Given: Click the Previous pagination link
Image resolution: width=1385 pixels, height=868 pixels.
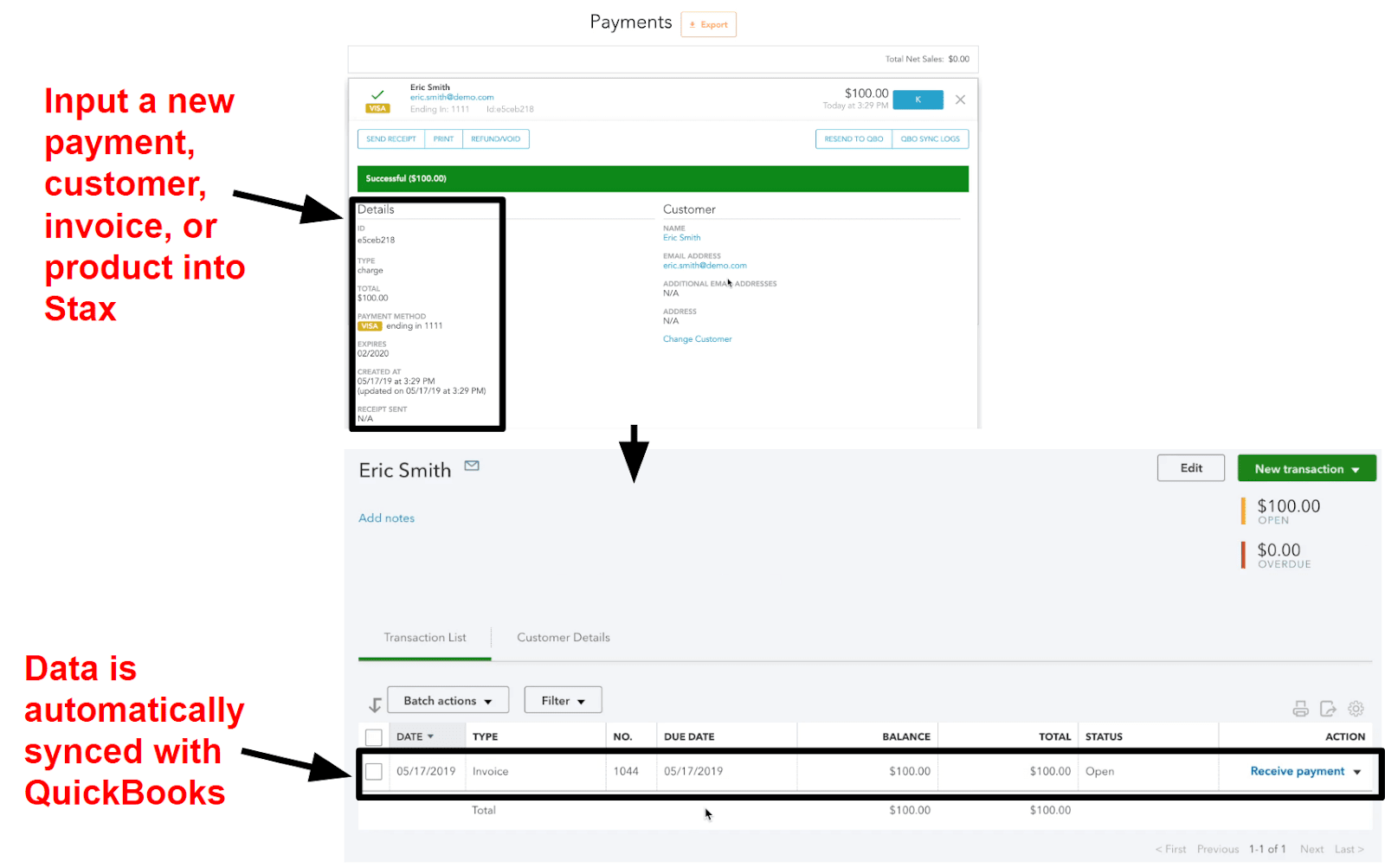Looking at the screenshot, I should [1218, 849].
